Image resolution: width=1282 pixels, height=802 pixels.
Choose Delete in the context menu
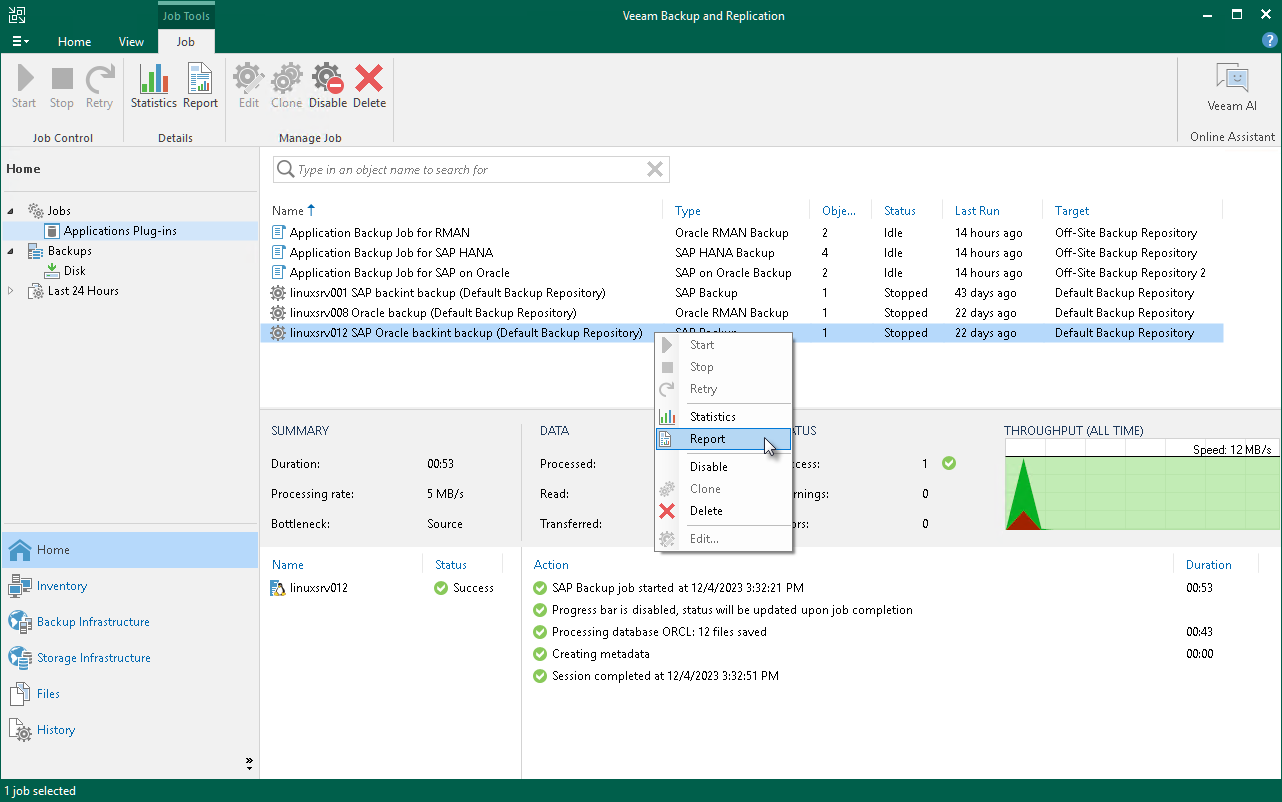point(724,511)
